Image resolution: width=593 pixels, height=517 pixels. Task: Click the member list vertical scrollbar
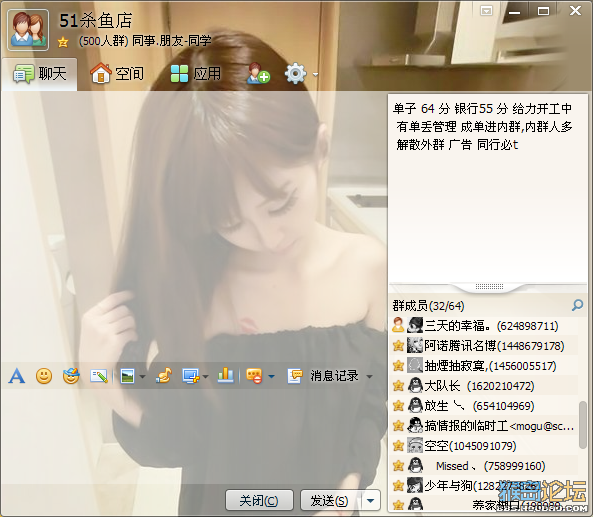(x=583, y=426)
